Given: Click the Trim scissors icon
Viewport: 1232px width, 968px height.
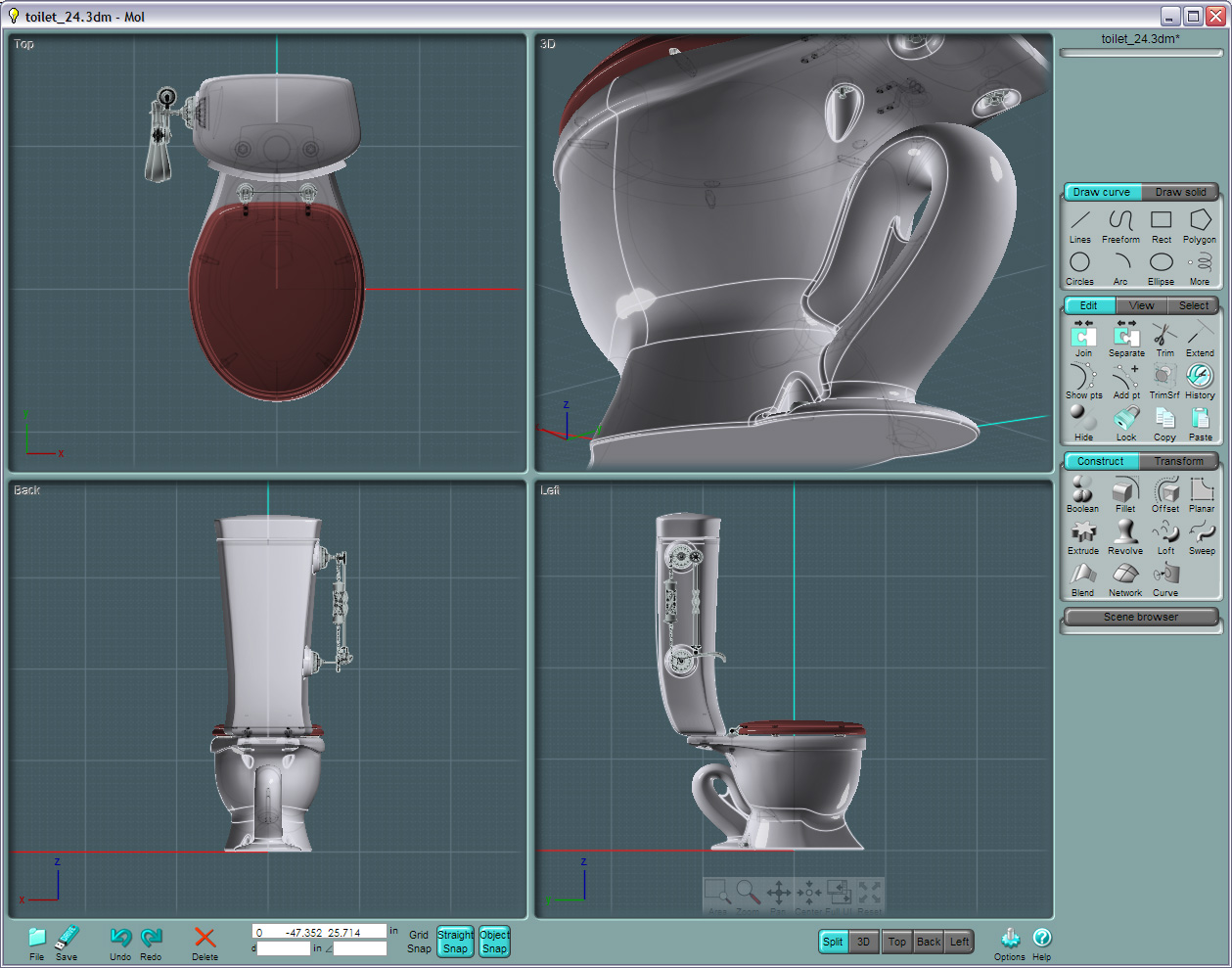Looking at the screenshot, I should coord(1164,339).
